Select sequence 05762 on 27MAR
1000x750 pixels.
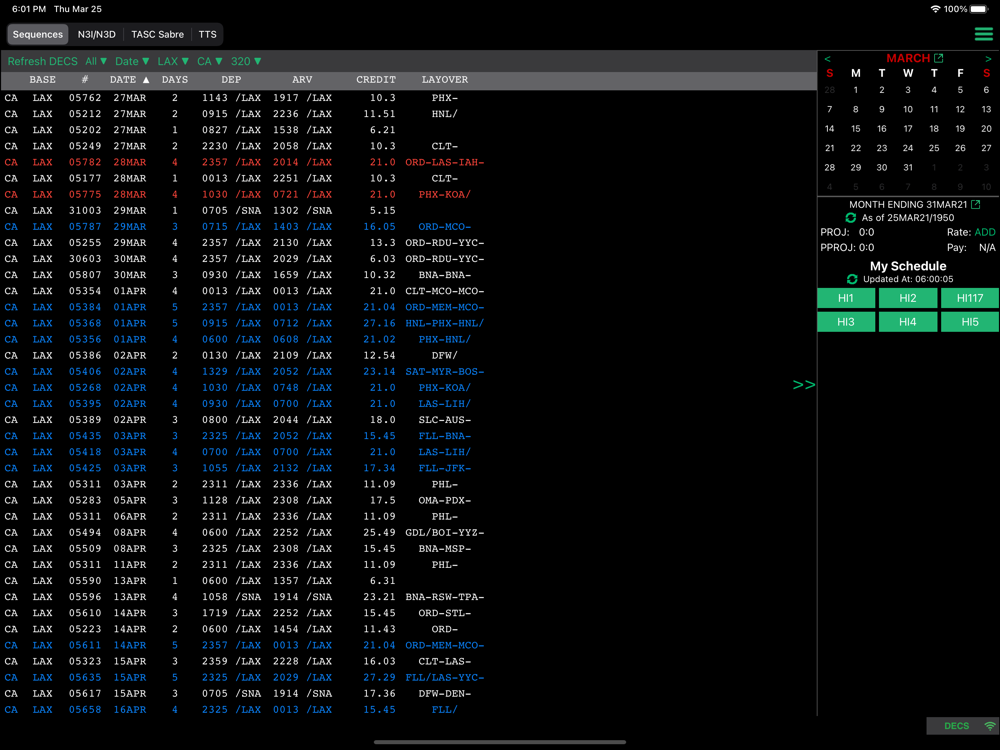pyautogui.click(x=408, y=98)
